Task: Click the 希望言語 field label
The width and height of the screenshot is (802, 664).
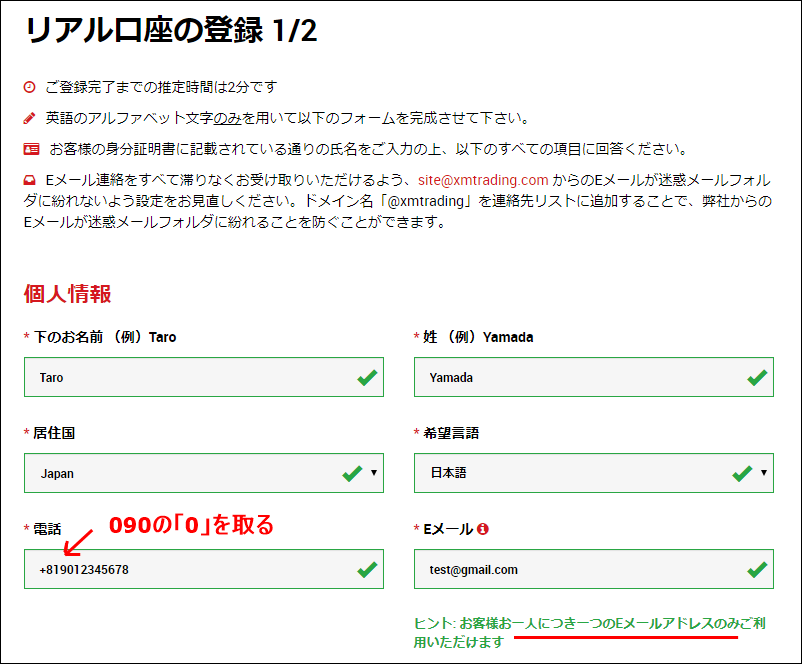Action: (x=451, y=433)
